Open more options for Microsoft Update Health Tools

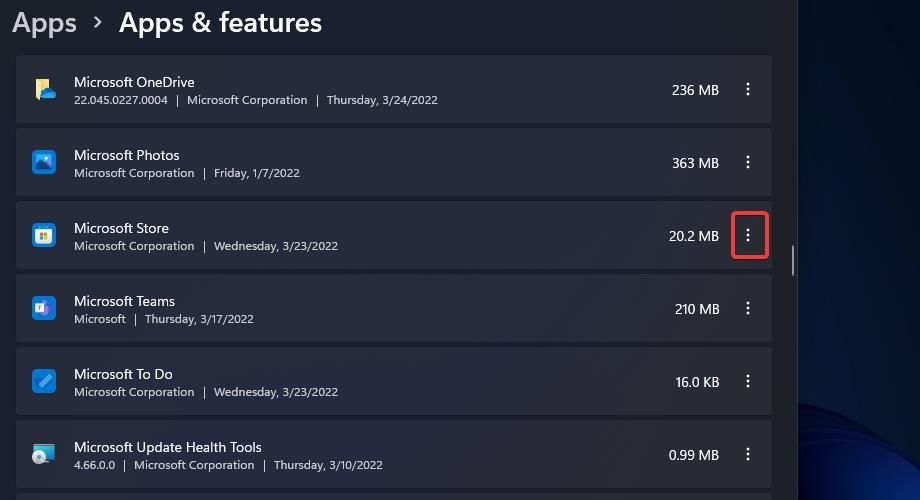(x=748, y=454)
